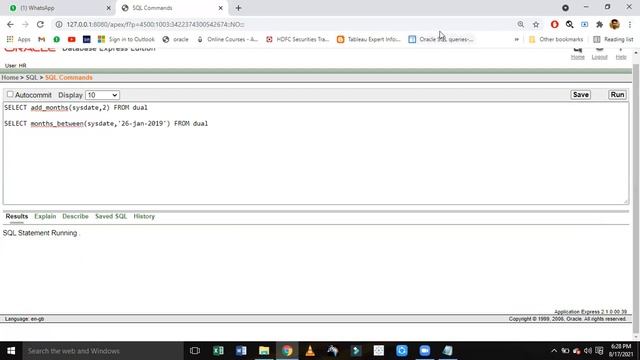Open File Explorer from the taskbar
Image resolution: width=640 pixels, height=360 pixels.
click(264, 351)
